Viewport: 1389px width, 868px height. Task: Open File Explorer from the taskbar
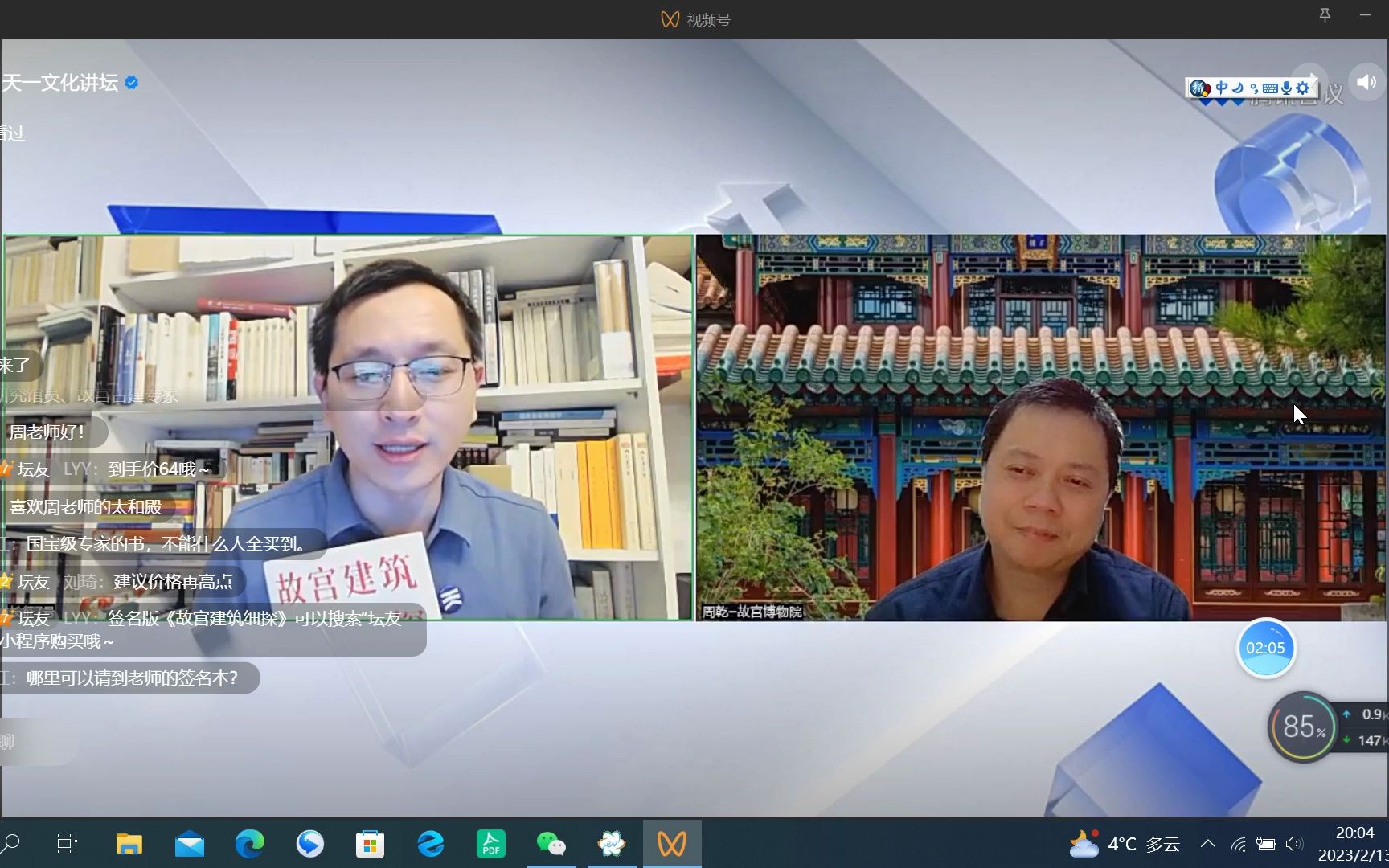(x=129, y=843)
